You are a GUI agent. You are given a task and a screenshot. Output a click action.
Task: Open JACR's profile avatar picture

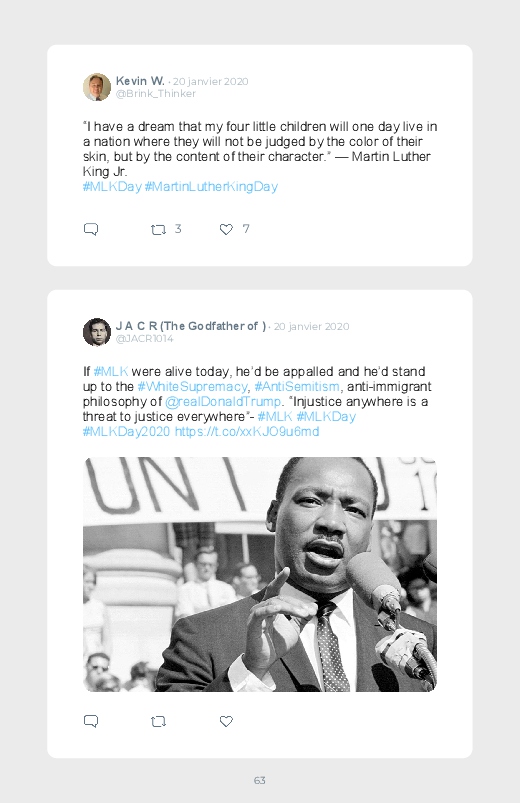pos(97,332)
